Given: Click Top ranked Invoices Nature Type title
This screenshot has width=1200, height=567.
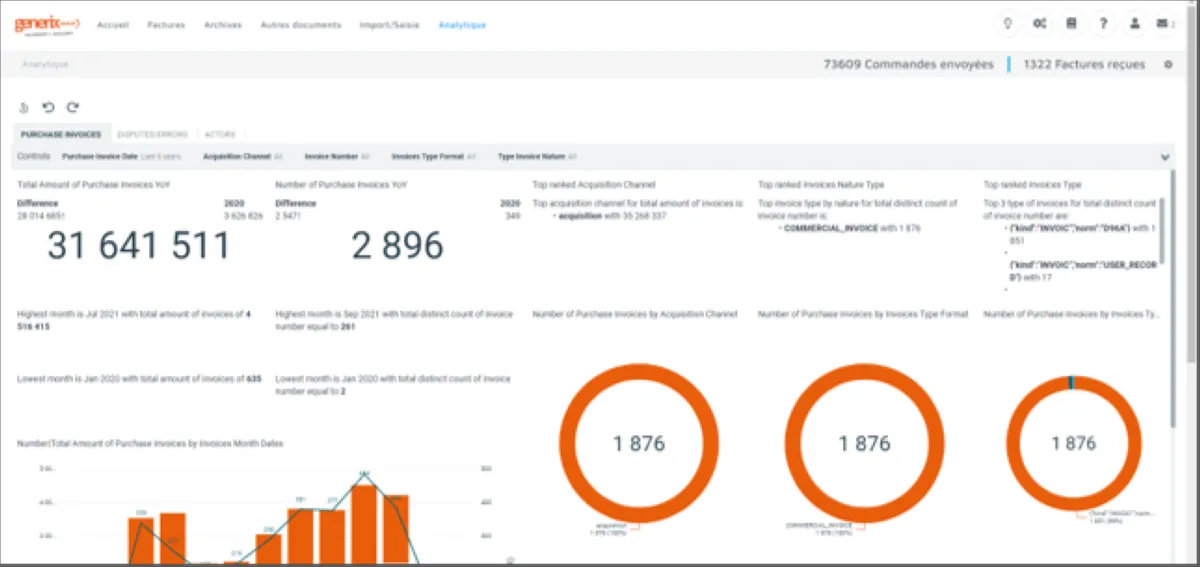Looking at the screenshot, I should pos(821,185).
